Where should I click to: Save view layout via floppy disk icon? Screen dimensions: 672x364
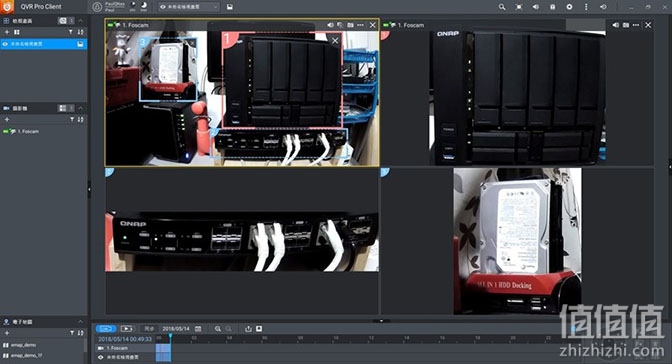[x=230, y=7]
